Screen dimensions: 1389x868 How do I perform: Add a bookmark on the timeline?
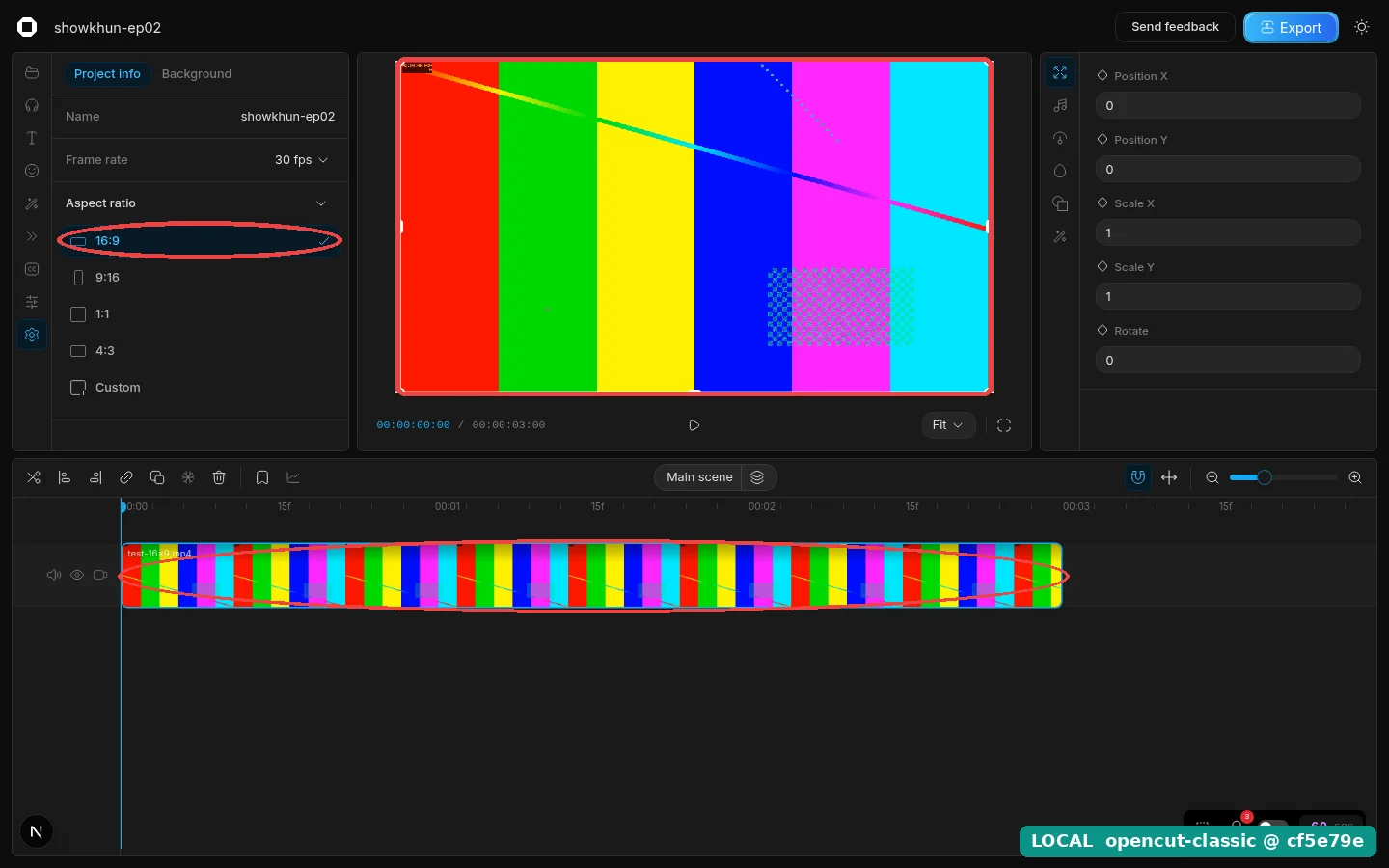[x=262, y=477]
